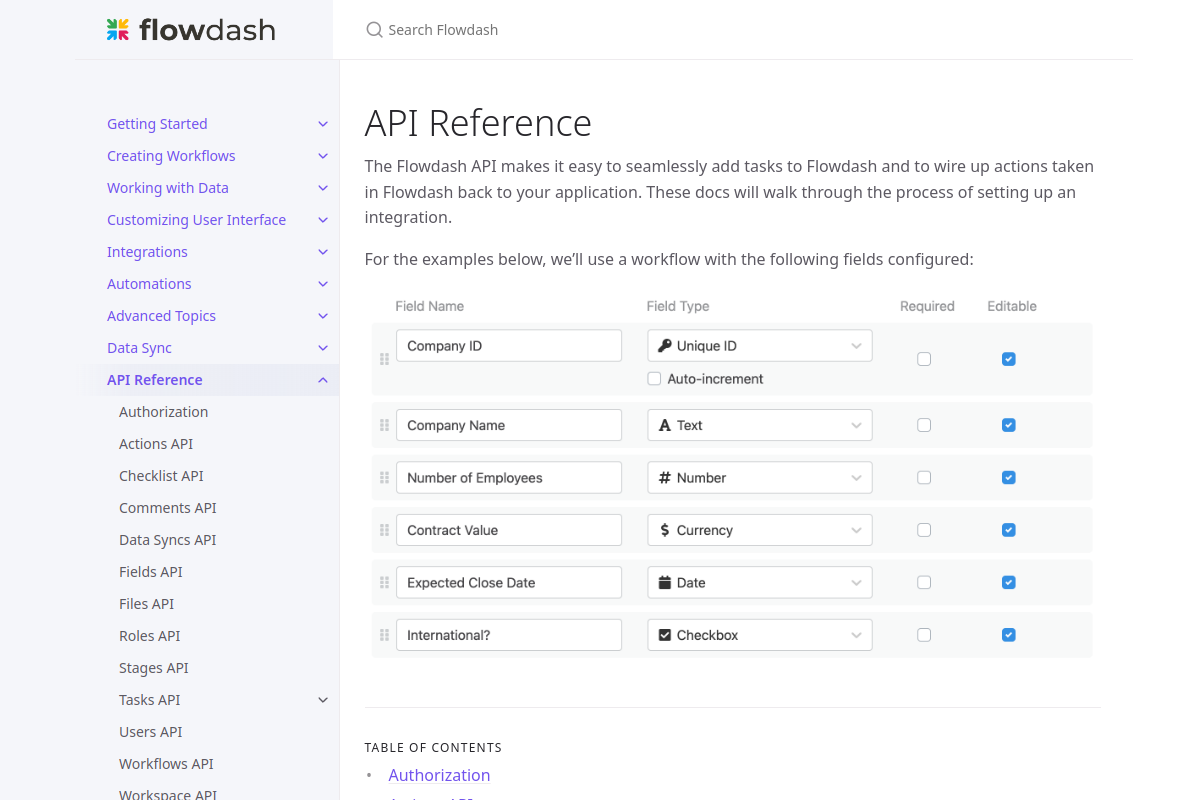Toggle the Auto-increment checkbox
This screenshot has width=1200, height=800.
(x=654, y=379)
